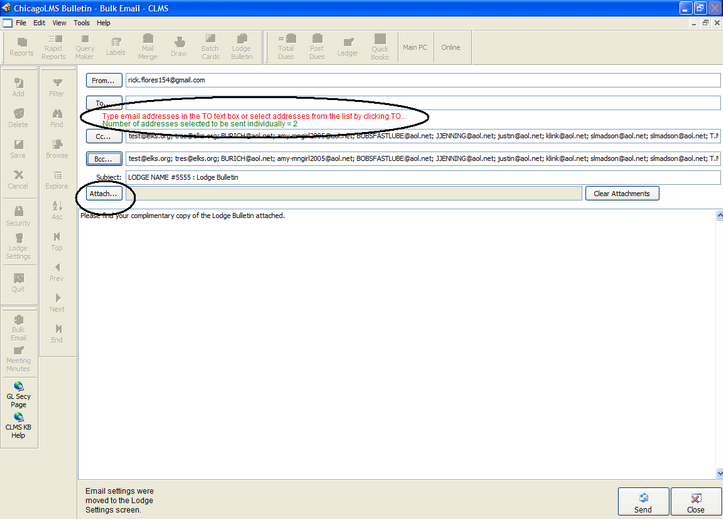Close the Bulk Email window with Close button
The height and width of the screenshot is (519, 723).
click(694, 501)
